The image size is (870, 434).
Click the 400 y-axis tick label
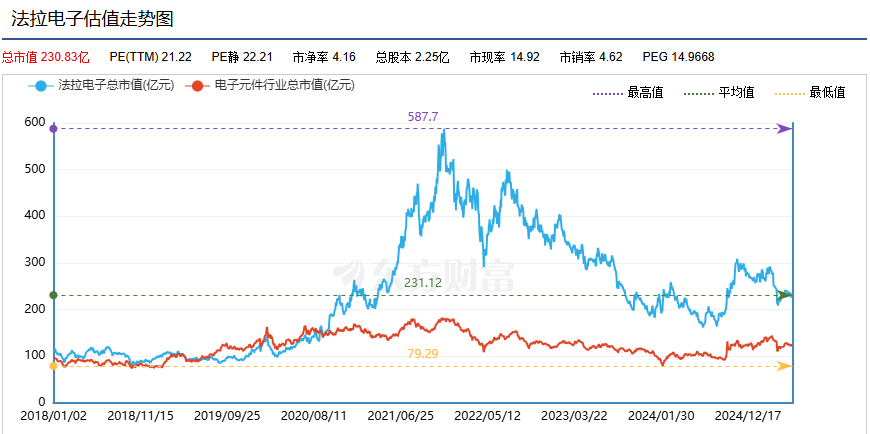click(x=34, y=216)
